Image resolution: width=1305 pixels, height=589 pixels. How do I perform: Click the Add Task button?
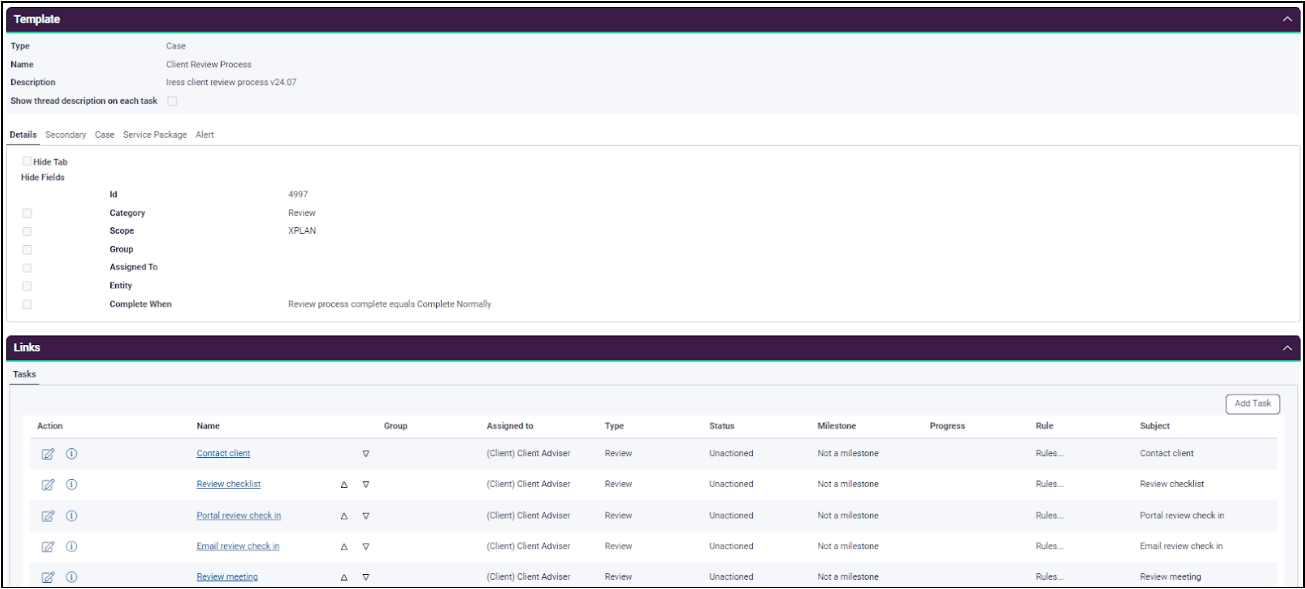(x=1252, y=403)
